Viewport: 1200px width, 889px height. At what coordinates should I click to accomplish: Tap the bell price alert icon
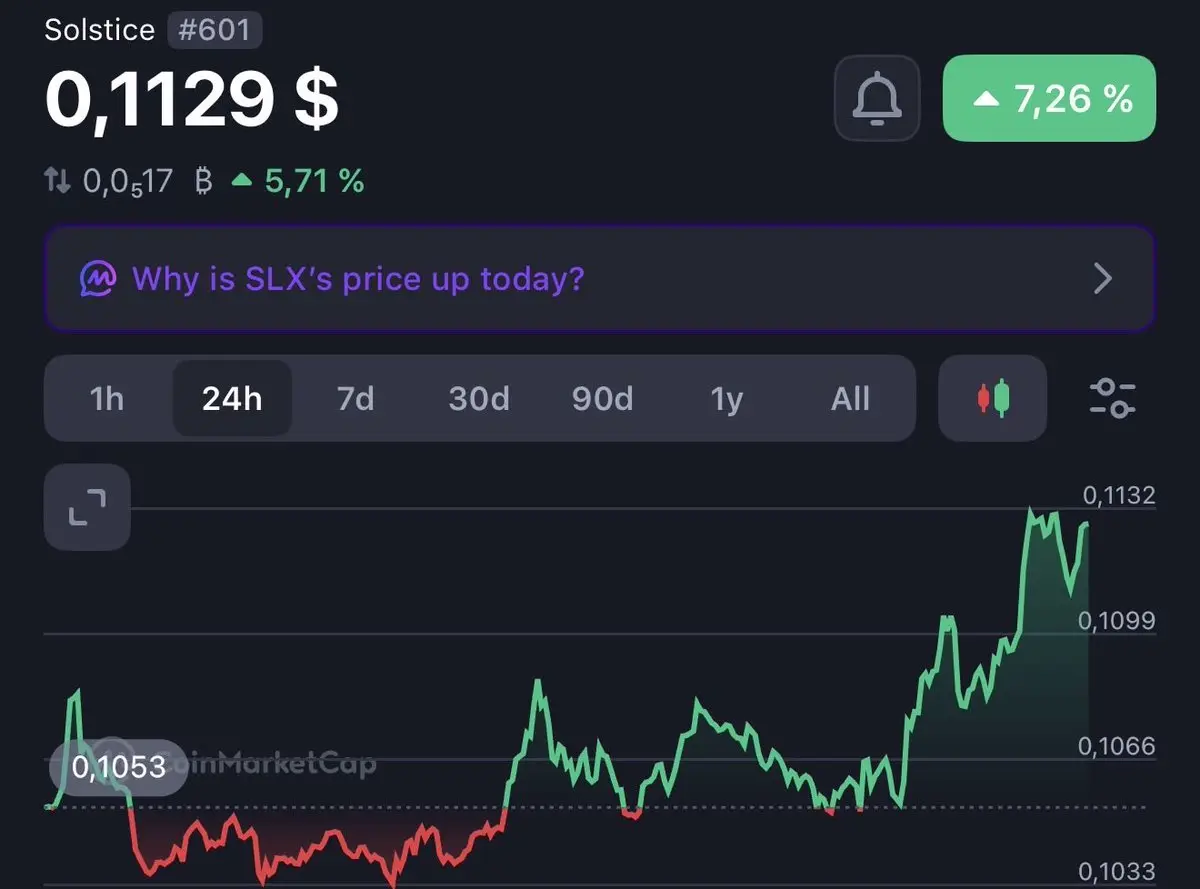877,98
